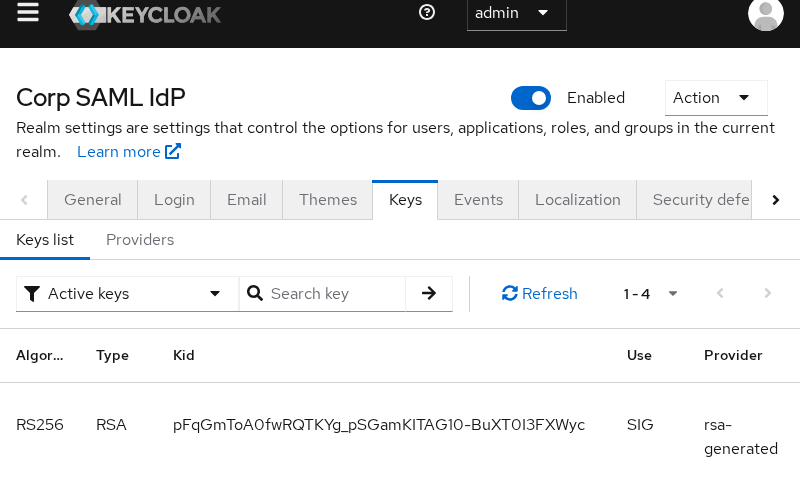Click the Use column header
Screen dimensions: 800x480
tap(639, 356)
